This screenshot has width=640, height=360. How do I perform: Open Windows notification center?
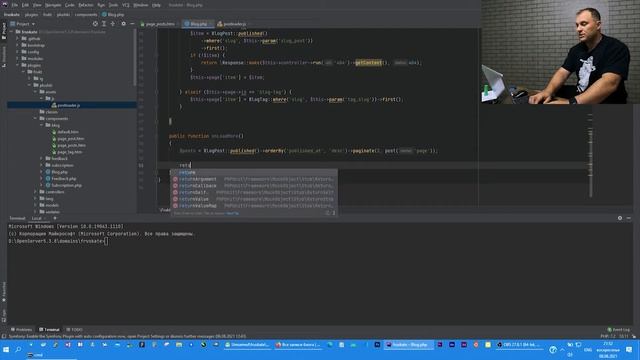[629, 350]
